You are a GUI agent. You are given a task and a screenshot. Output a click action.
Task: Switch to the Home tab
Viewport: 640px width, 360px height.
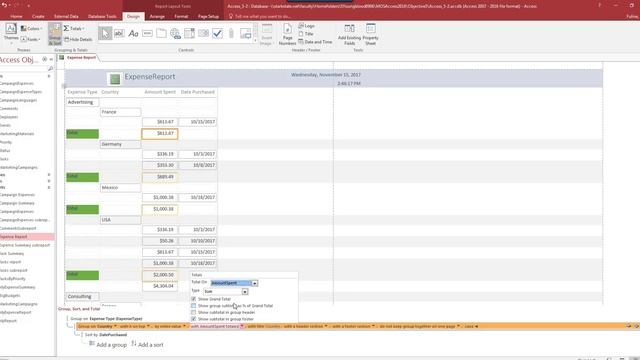[x=16, y=16]
